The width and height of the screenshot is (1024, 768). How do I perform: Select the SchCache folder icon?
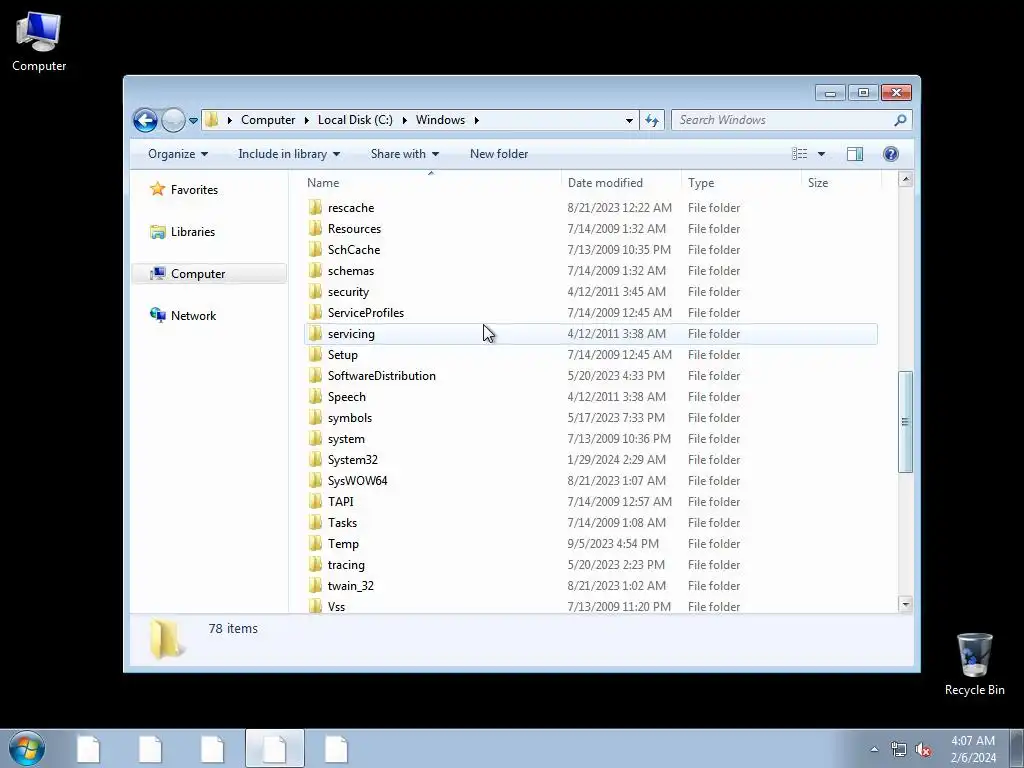(315, 249)
